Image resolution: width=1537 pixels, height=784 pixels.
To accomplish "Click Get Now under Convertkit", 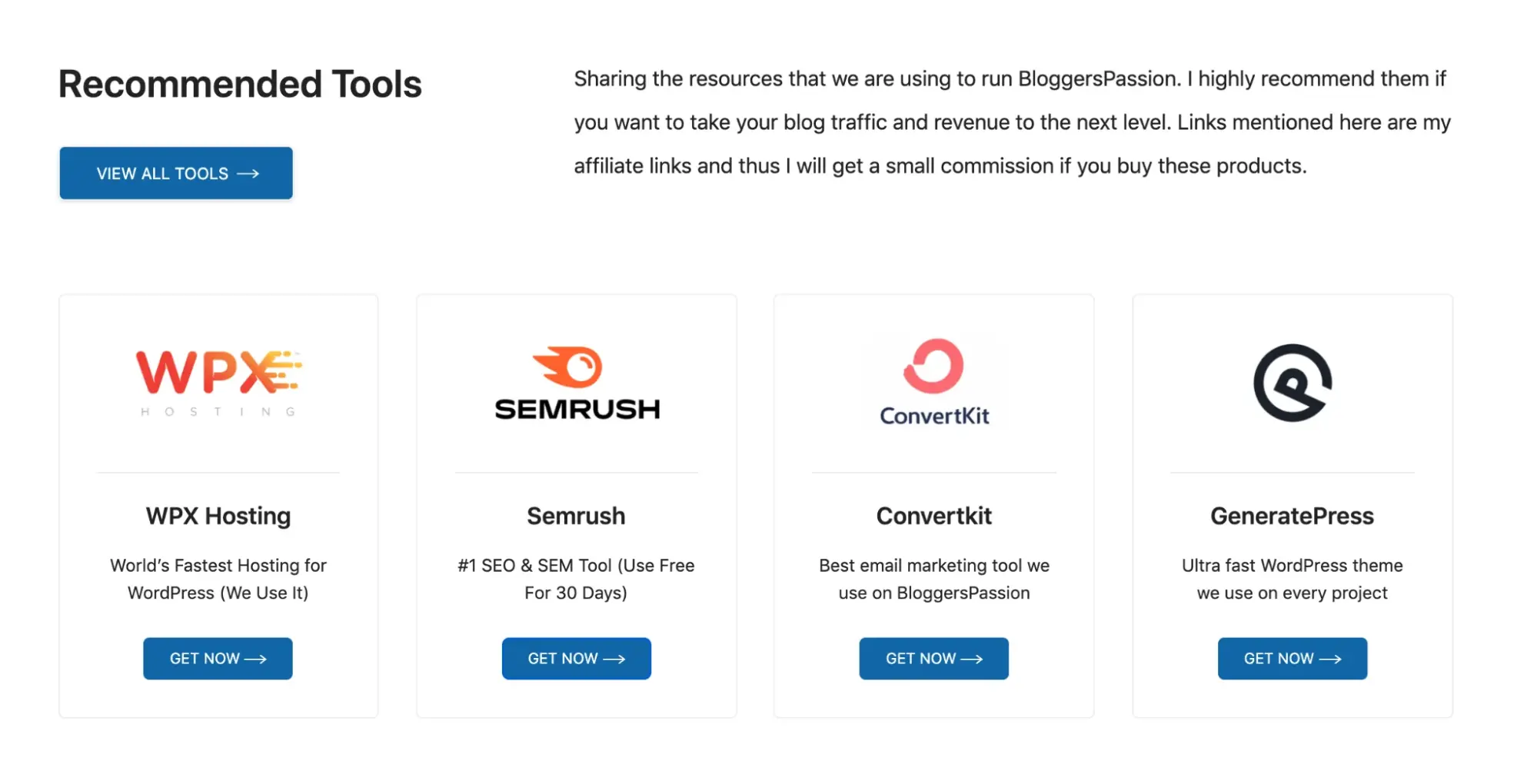I will (x=934, y=659).
